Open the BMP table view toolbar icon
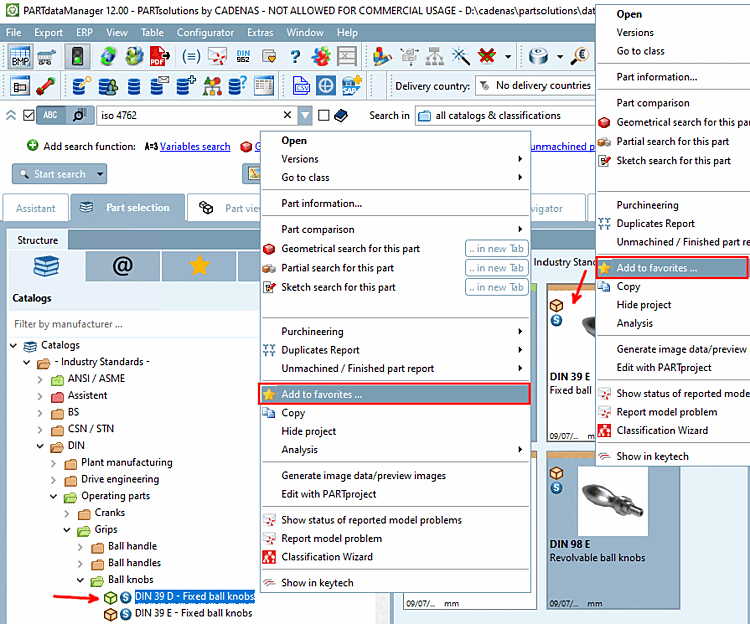This screenshot has height=624, width=750. pos(21,56)
